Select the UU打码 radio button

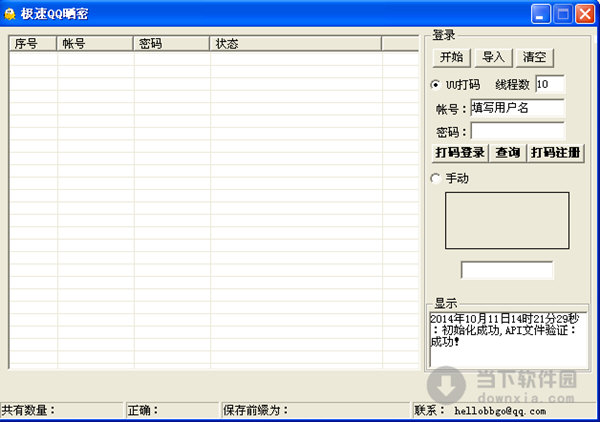point(435,85)
